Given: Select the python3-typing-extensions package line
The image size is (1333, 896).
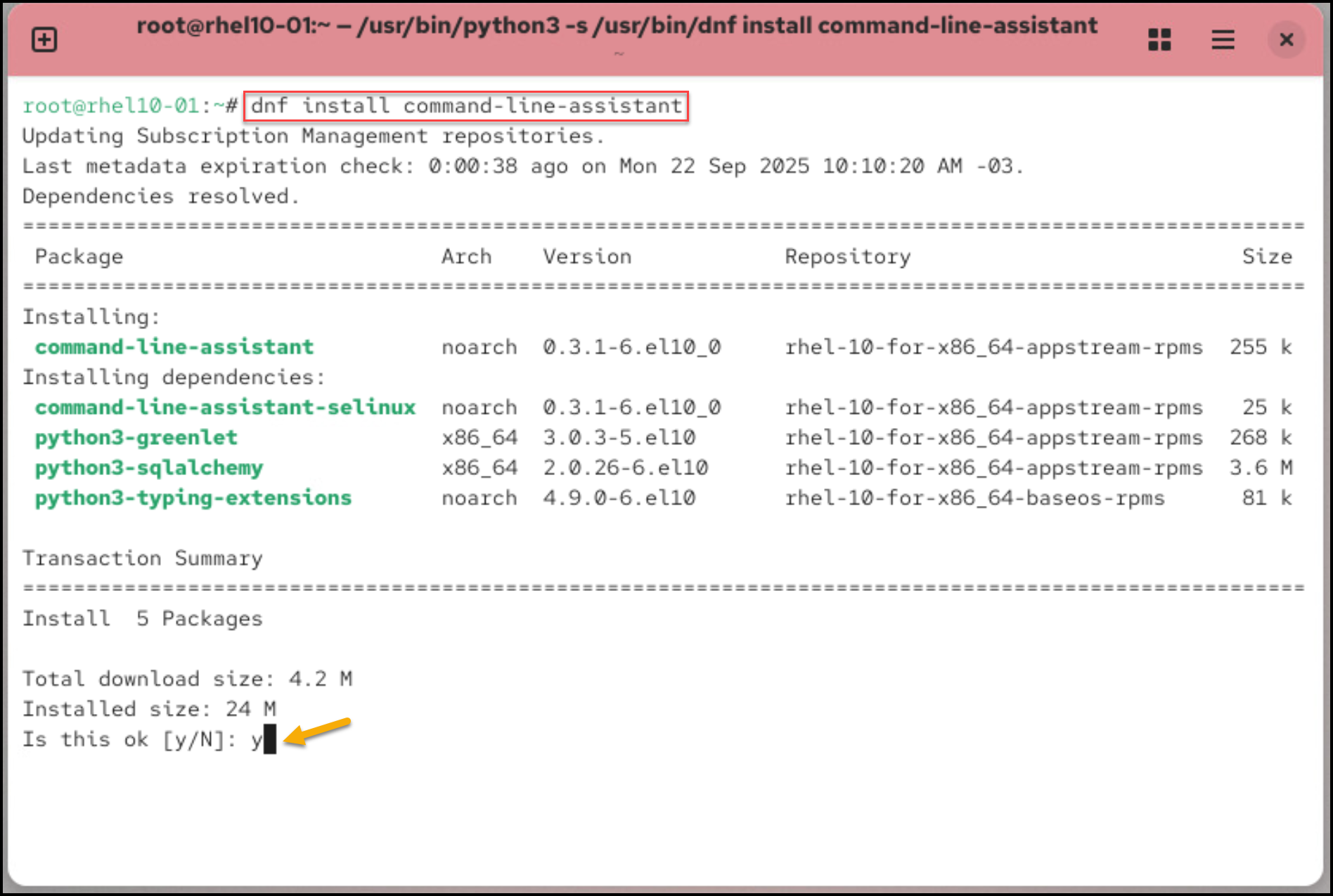Looking at the screenshot, I should click(x=193, y=498).
